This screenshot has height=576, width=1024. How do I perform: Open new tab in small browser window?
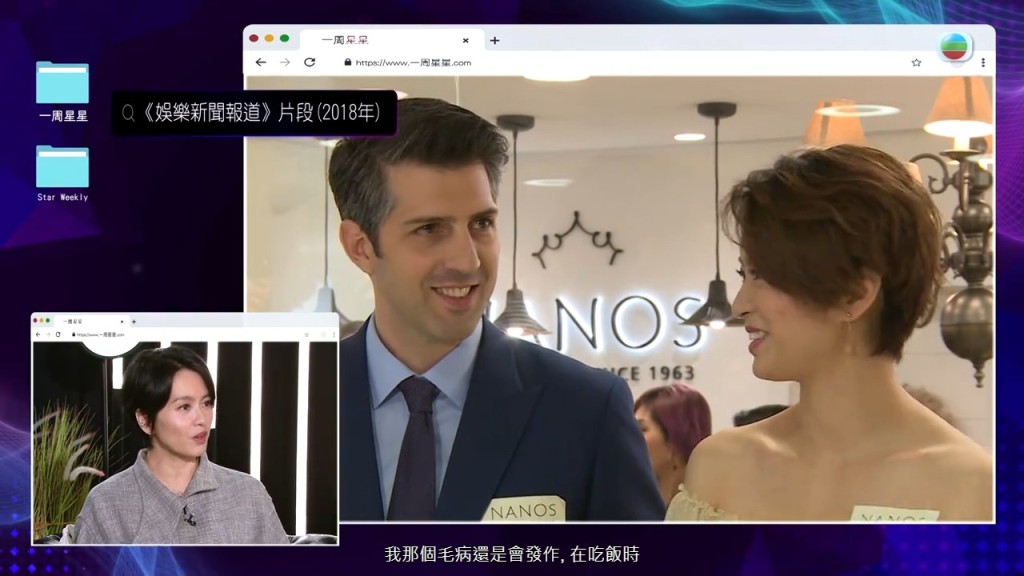pos(134,321)
